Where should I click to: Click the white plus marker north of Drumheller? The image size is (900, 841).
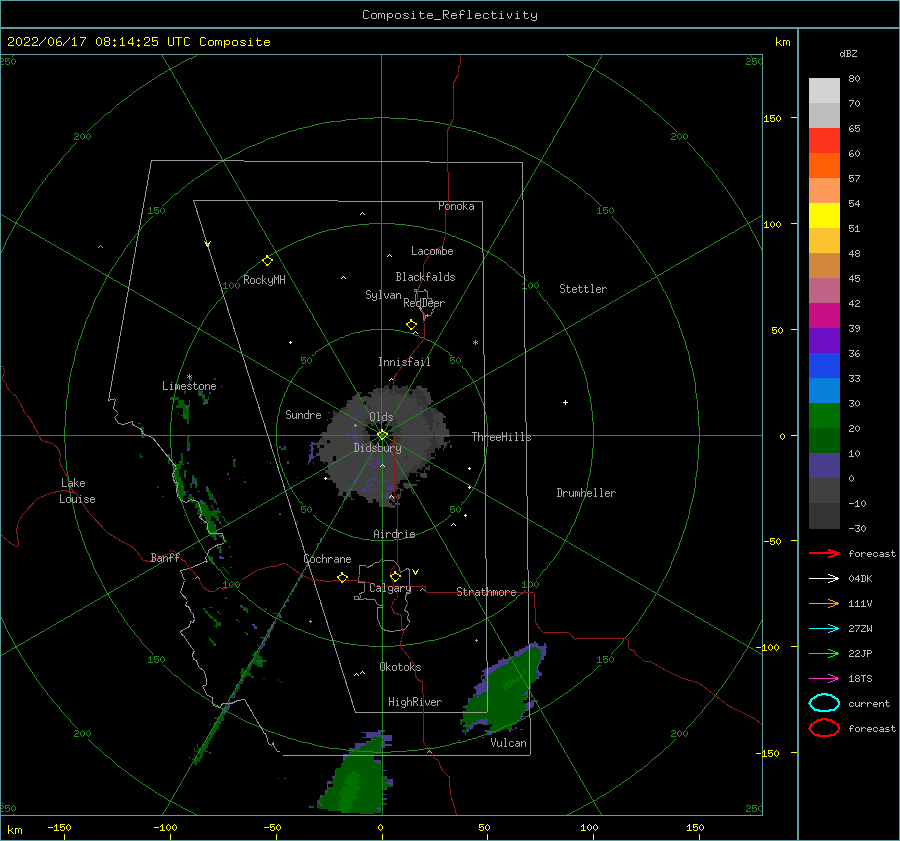(565, 402)
